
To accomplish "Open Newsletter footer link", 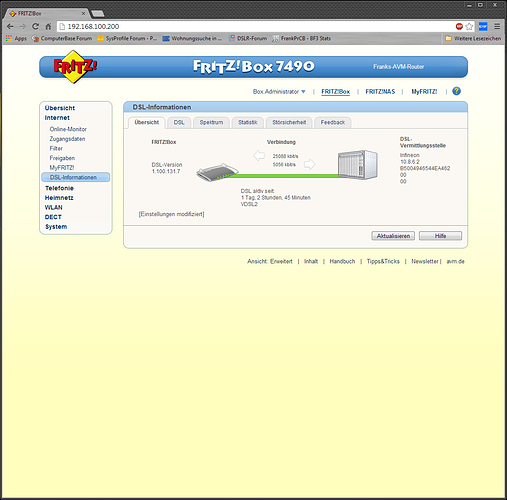I will coord(425,261).
